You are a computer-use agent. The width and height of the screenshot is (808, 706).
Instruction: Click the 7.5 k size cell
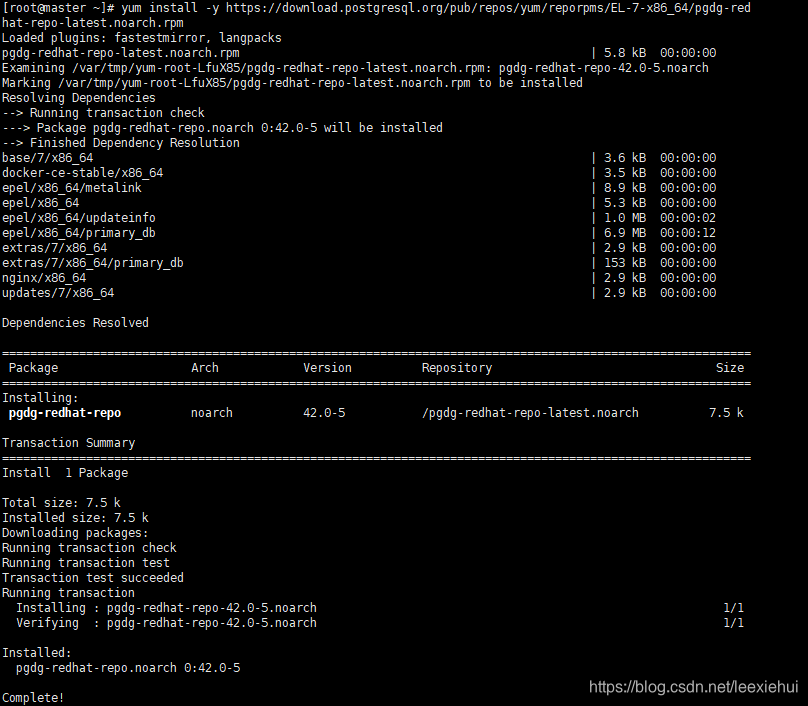click(x=726, y=413)
